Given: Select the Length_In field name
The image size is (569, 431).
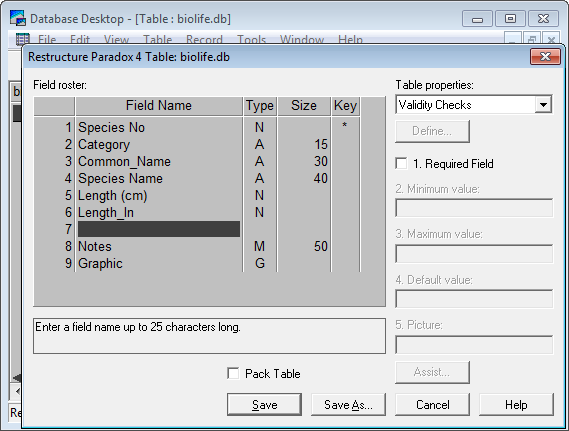Looking at the screenshot, I should pyautogui.click(x=106, y=212).
